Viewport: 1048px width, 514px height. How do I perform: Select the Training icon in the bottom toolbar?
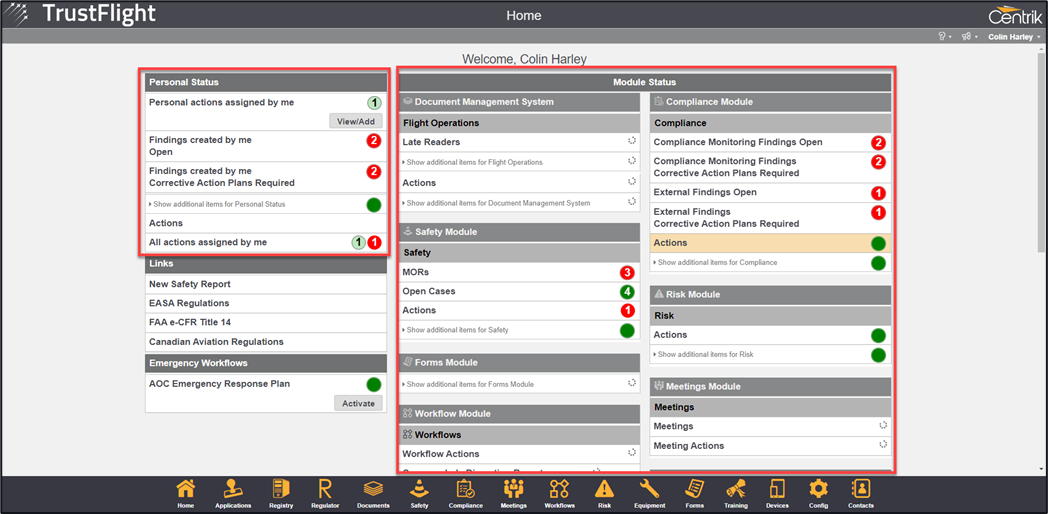tap(736, 491)
